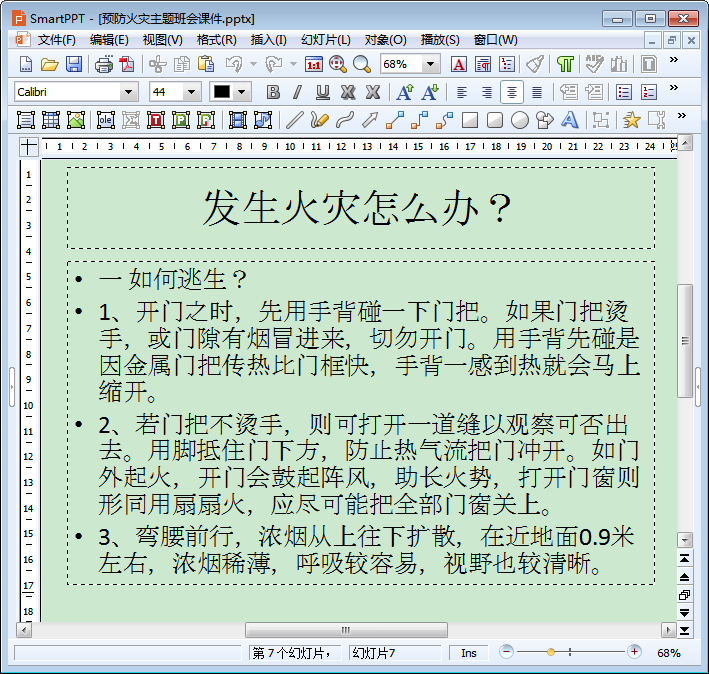Save the presentation with the floppy disk icon

[x=74, y=64]
